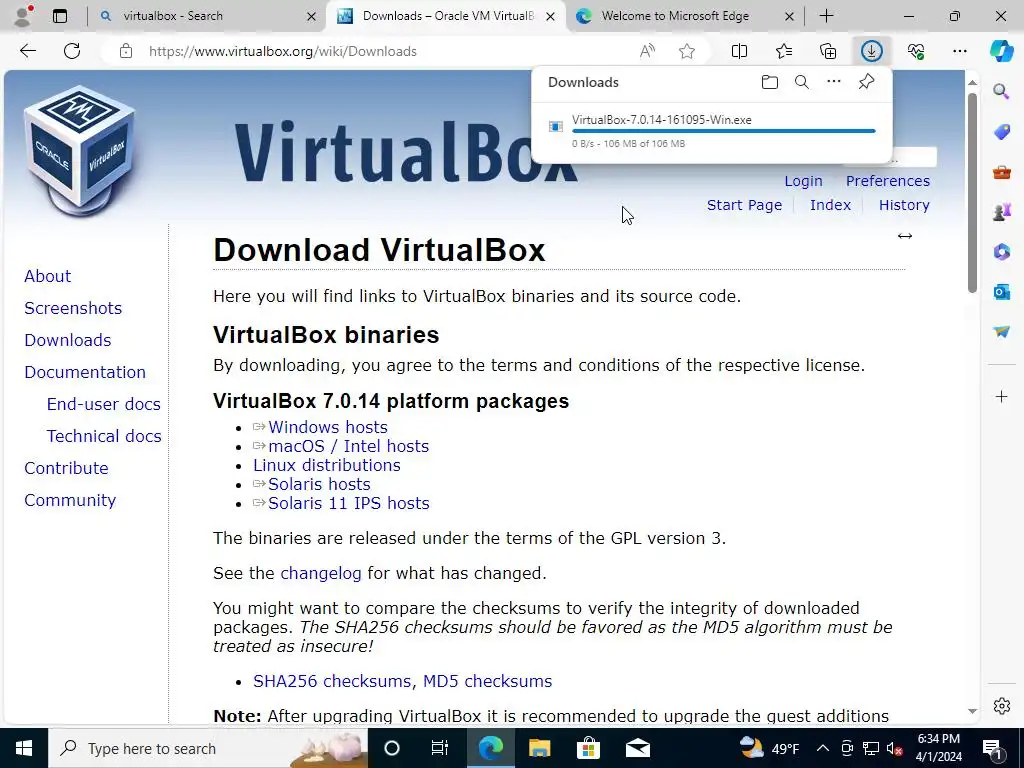Open File Explorer from taskbar
Viewport: 1024px width, 768px height.
click(539, 748)
